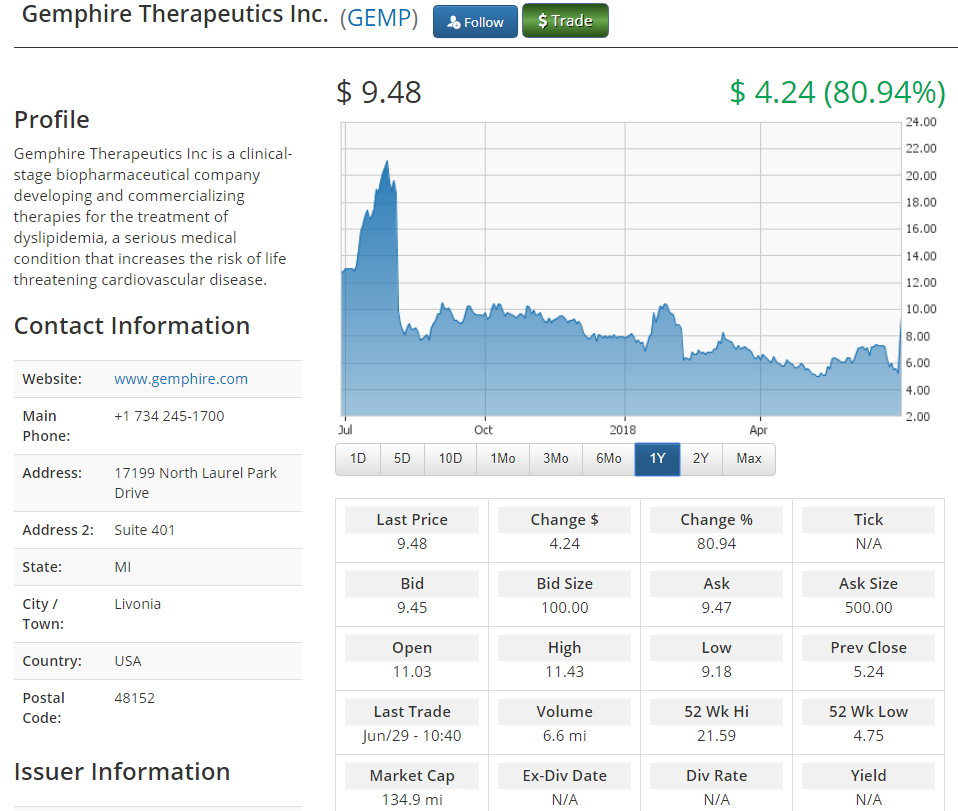Click the High value 11.43

coord(565,672)
